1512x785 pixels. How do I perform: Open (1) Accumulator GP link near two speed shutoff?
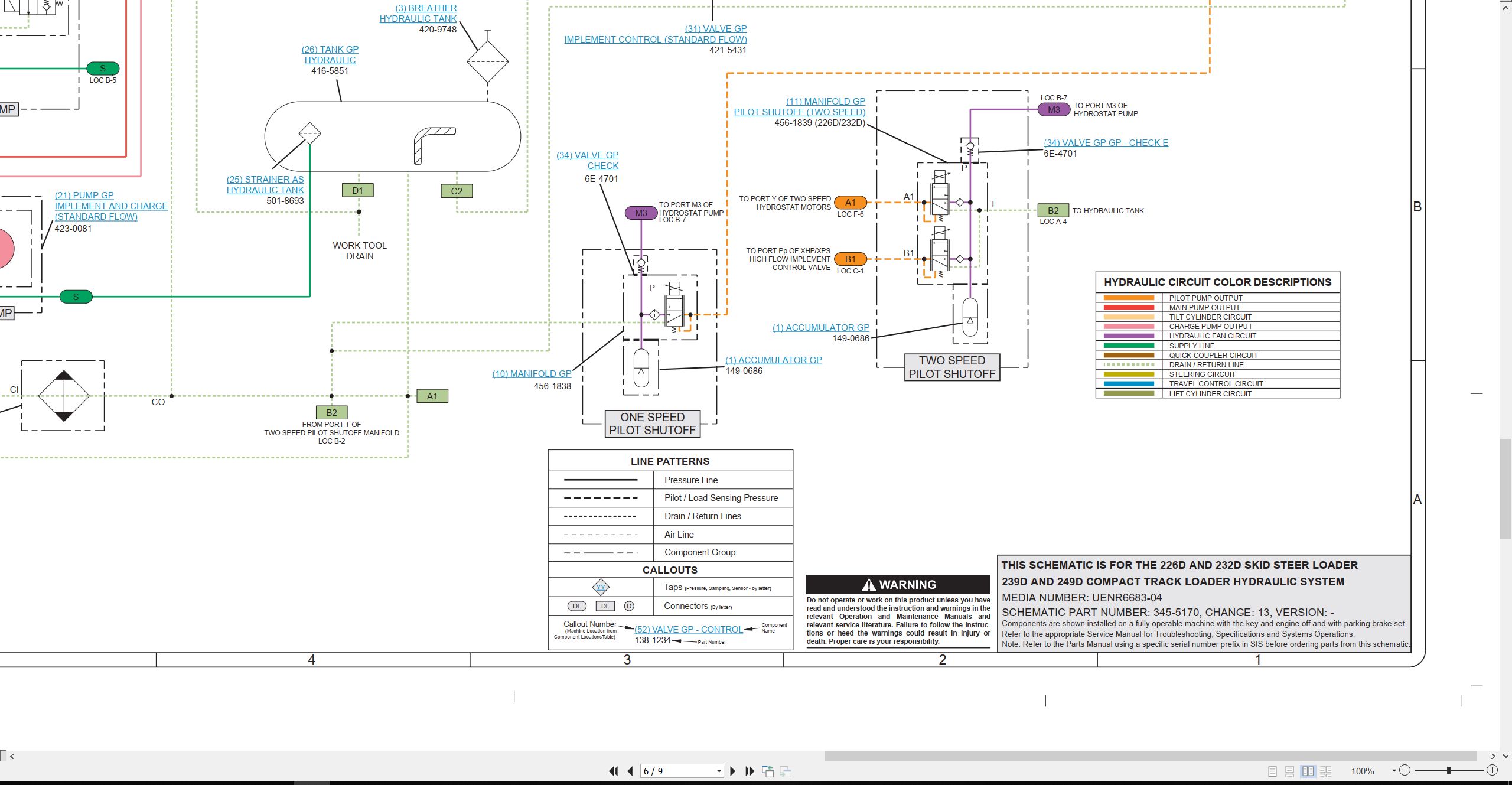tap(821, 328)
